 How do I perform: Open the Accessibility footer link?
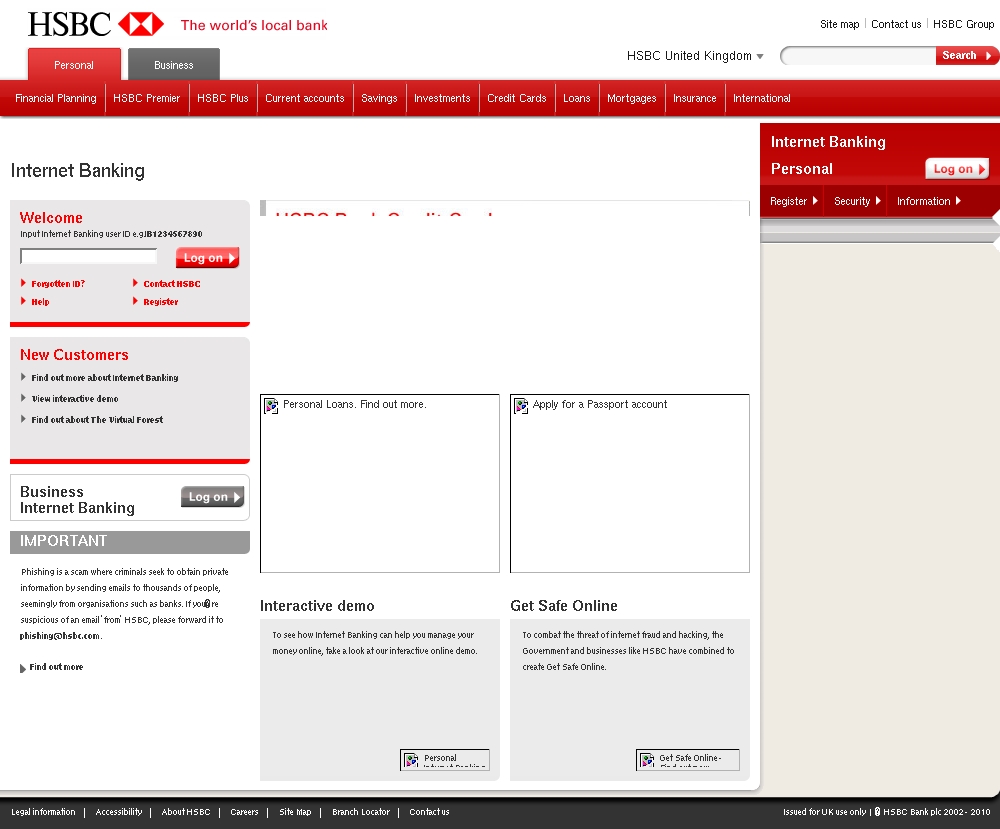[x=119, y=812]
